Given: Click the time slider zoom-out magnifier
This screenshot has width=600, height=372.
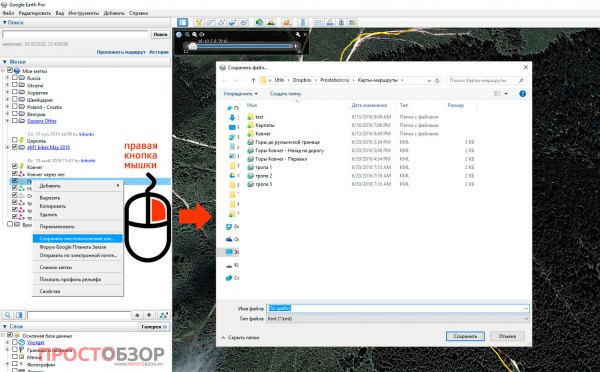Looking at the screenshot, I should [x=187, y=34].
